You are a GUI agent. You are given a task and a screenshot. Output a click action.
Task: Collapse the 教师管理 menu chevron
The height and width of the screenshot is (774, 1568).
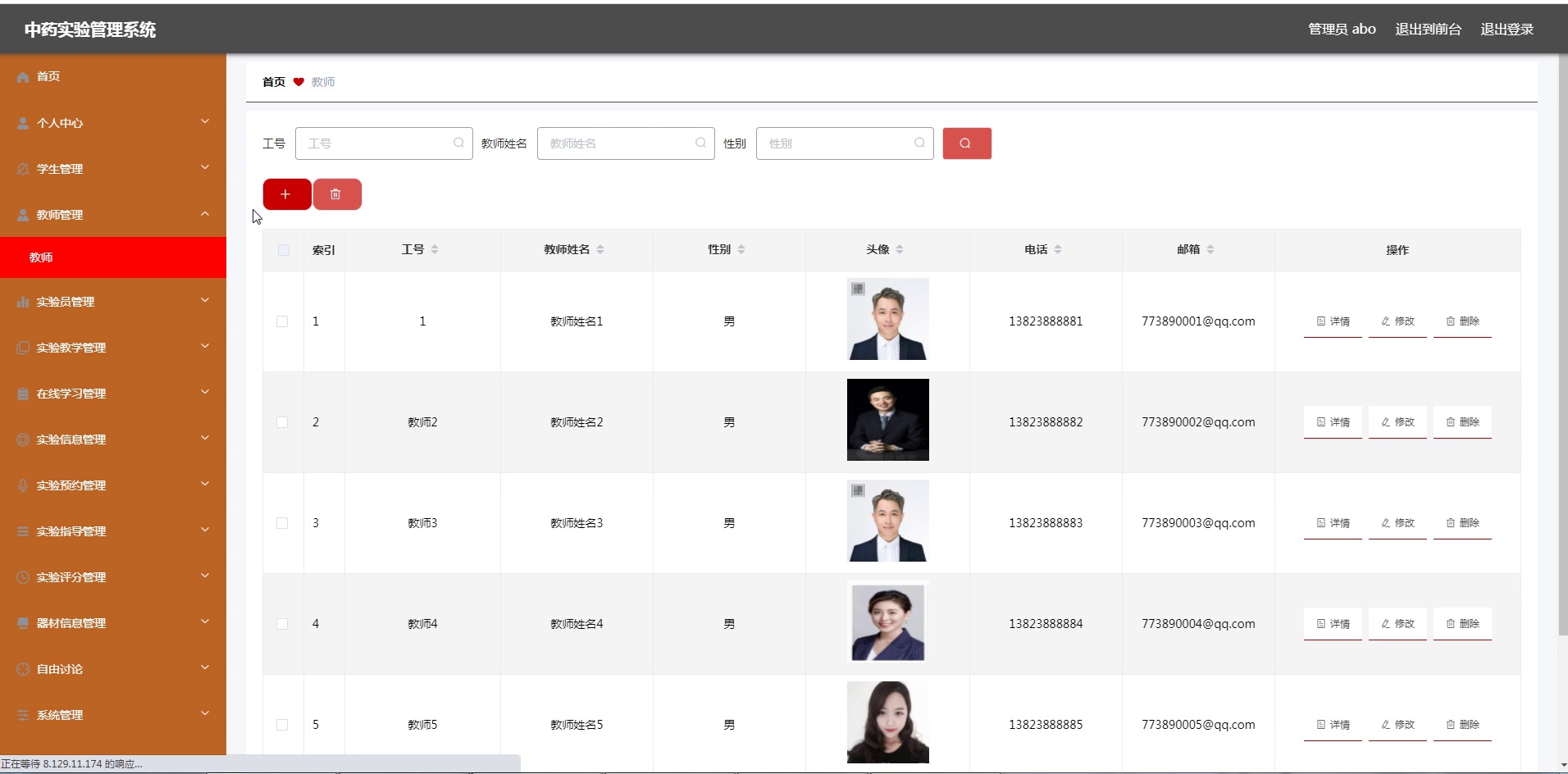[205, 214]
